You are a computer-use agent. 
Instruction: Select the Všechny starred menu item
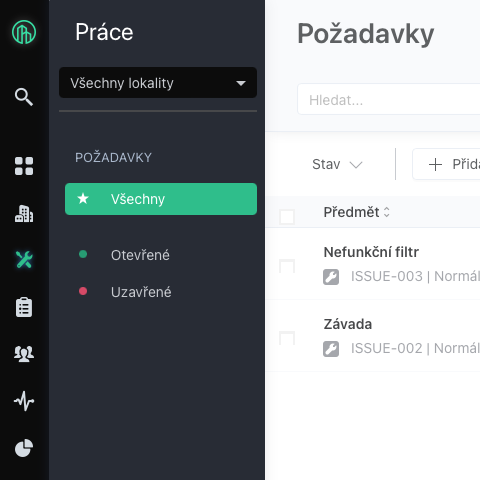pyautogui.click(x=161, y=199)
